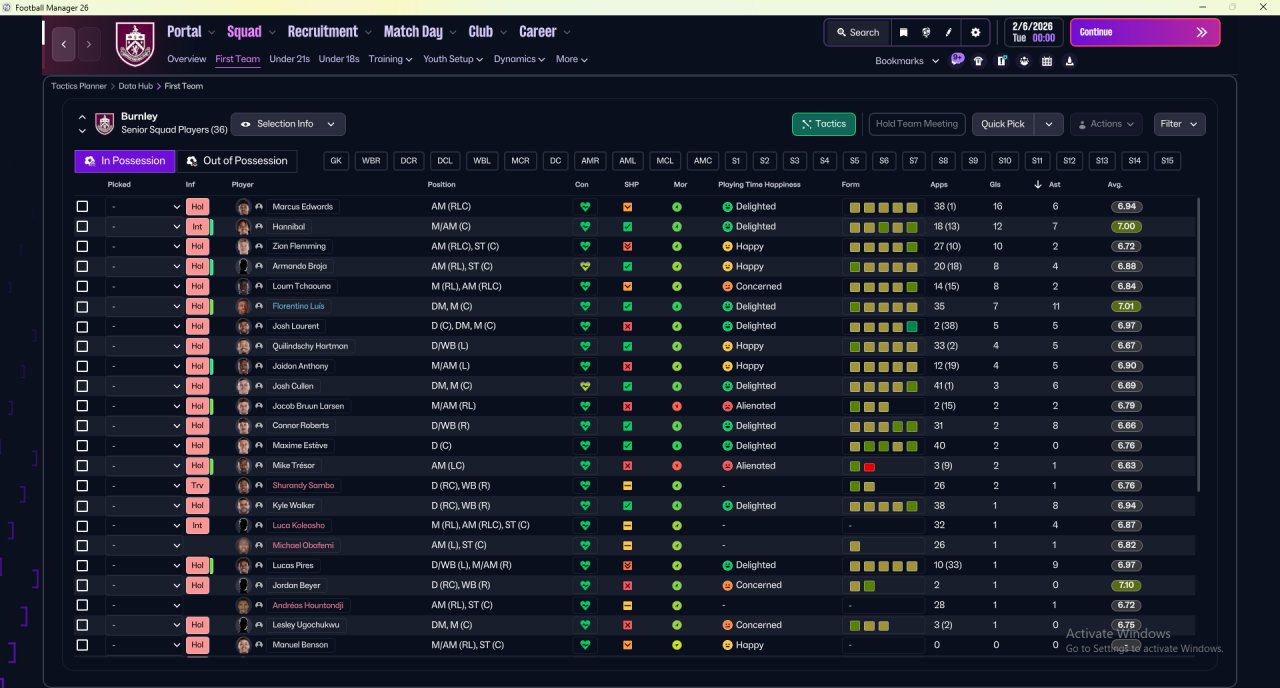Click Armando Broja's happy face icon
Image resolution: width=1280 pixels, height=688 pixels.
(727, 267)
